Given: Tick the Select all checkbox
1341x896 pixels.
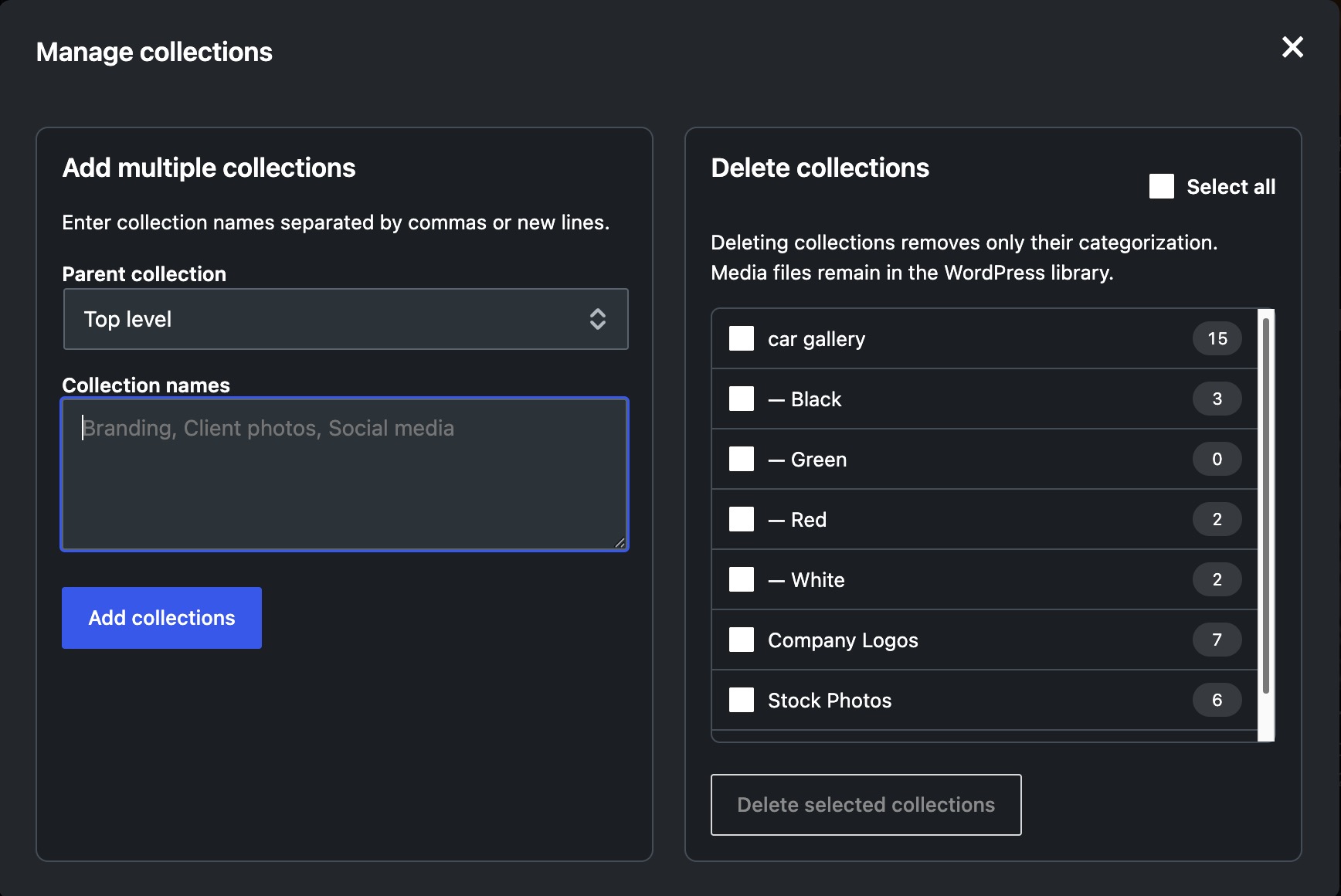Looking at the screenshot, I should click(x=1162, y=186).
